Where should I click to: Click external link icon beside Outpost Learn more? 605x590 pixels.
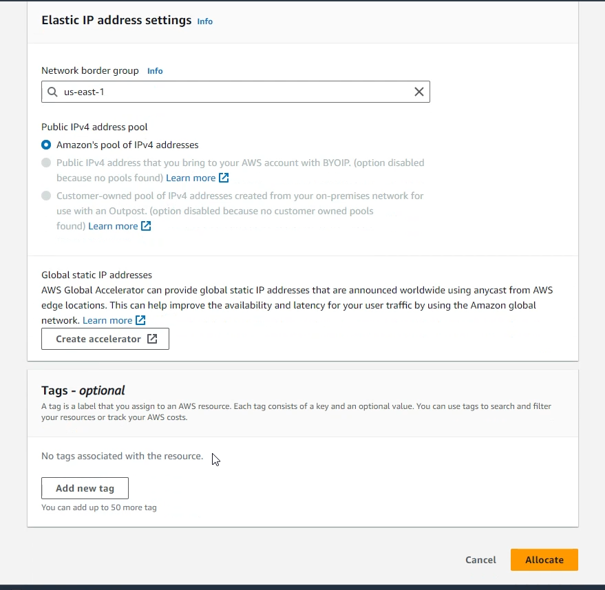point(146,226)
